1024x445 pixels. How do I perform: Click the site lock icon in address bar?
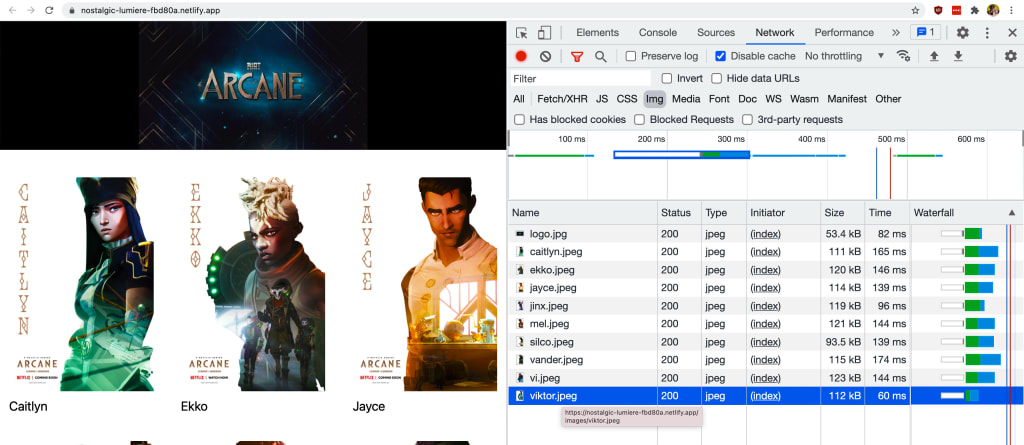click(72, 10)
